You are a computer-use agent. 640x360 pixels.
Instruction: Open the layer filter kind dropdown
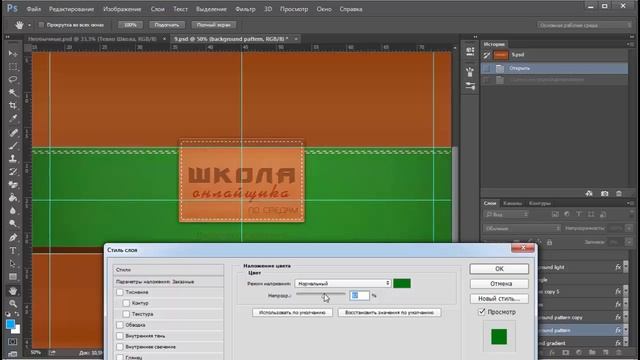[x=506, y=214]
